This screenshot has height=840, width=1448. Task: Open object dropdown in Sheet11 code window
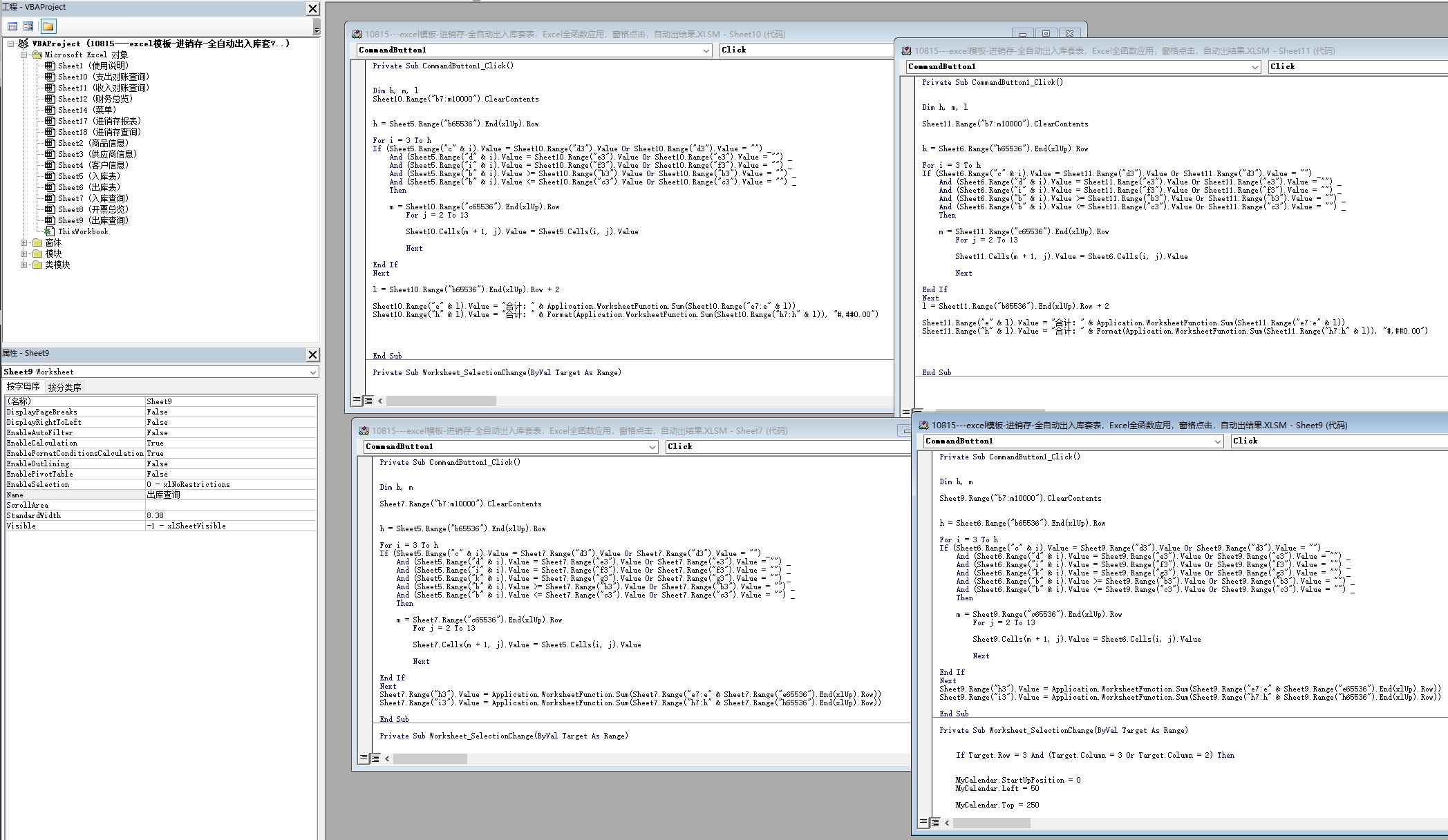[1255, 67]
